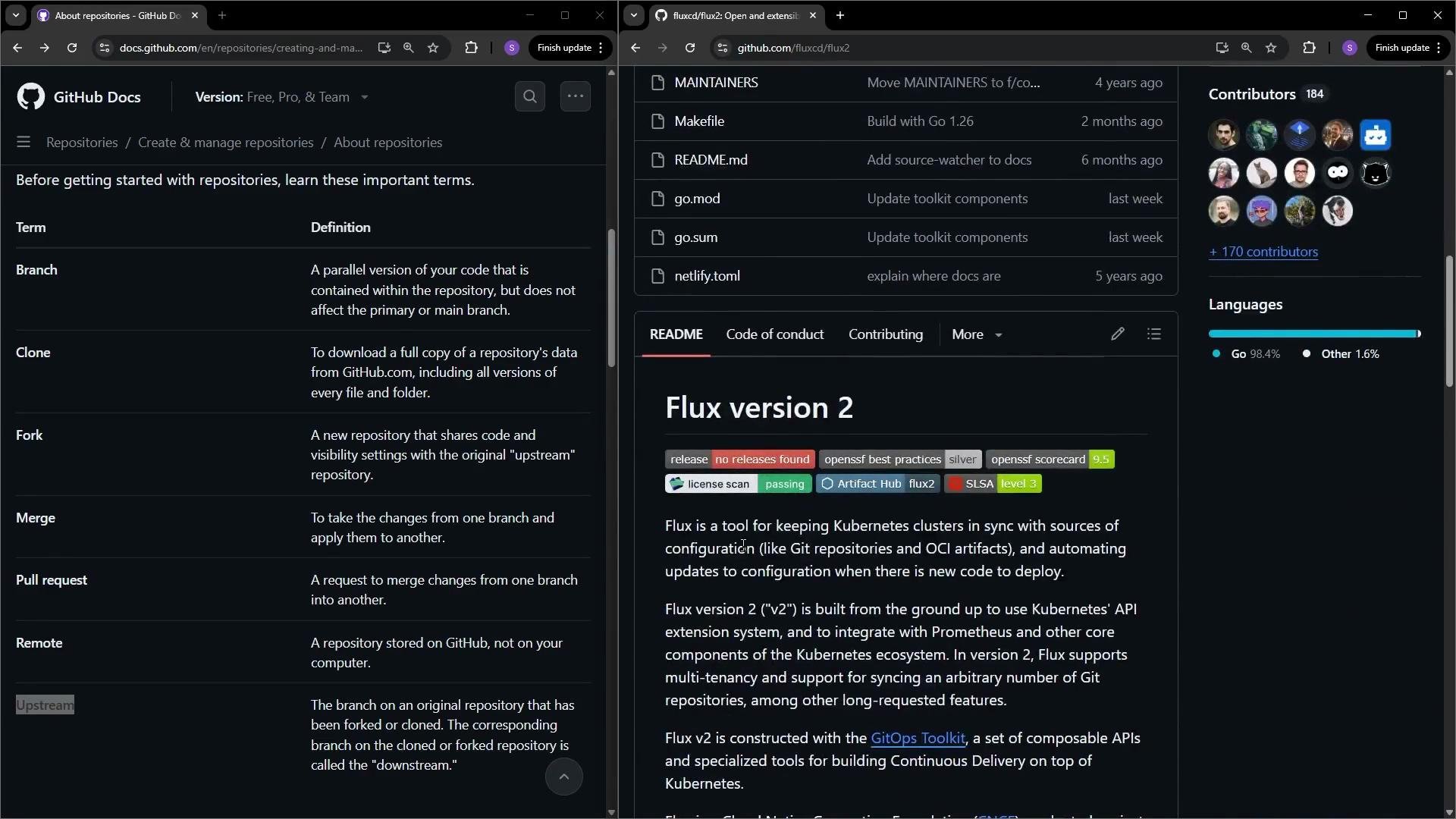Click install app icon in docs.github.com address bar

coord(384,48)
